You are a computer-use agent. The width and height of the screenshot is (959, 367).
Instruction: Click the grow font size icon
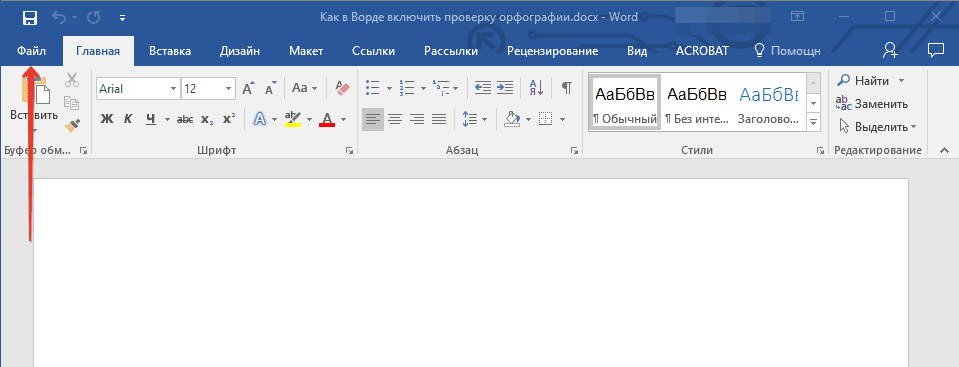pos(248,89)
